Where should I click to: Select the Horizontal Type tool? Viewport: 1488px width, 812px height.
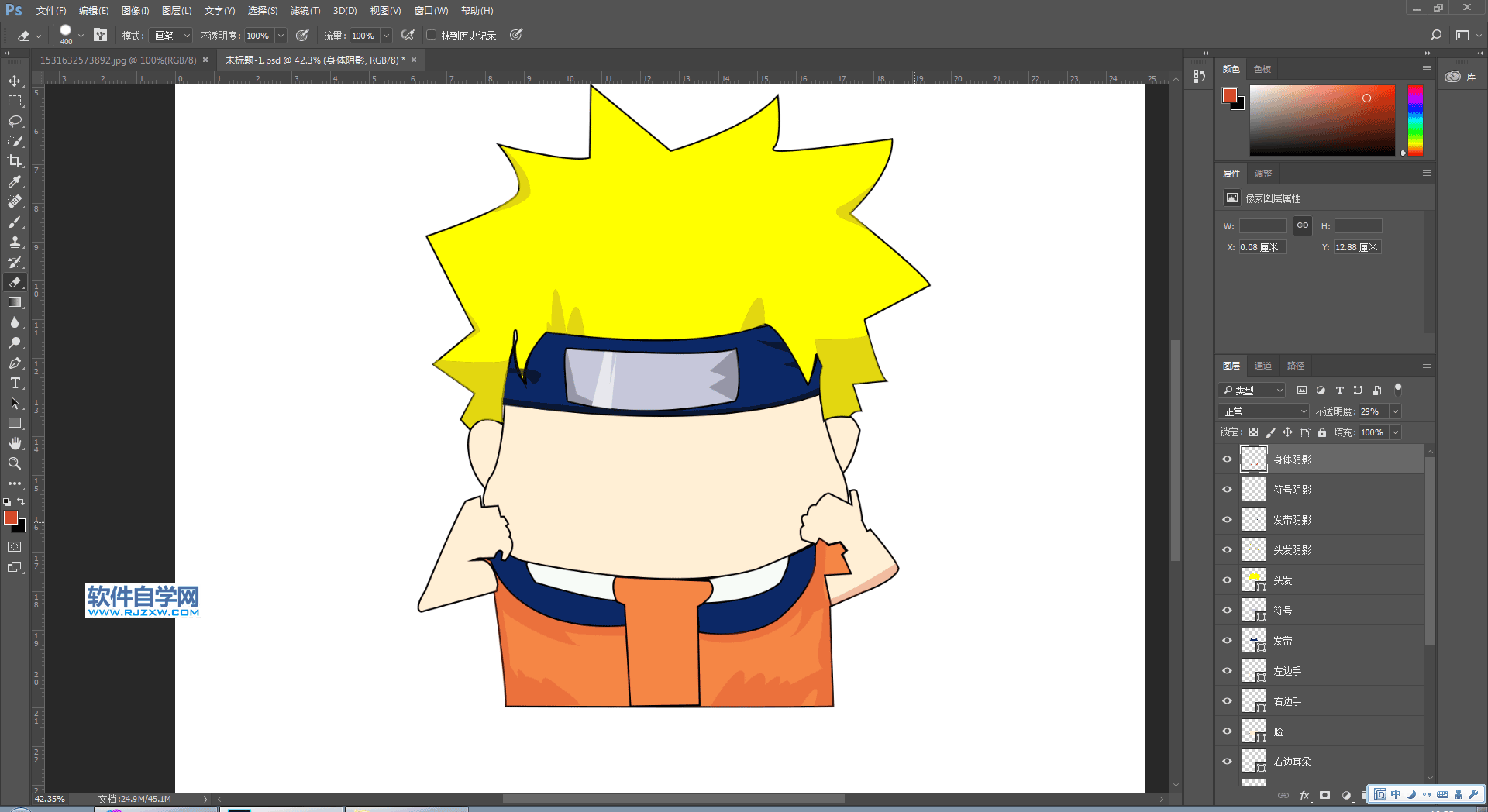point(15,383)
